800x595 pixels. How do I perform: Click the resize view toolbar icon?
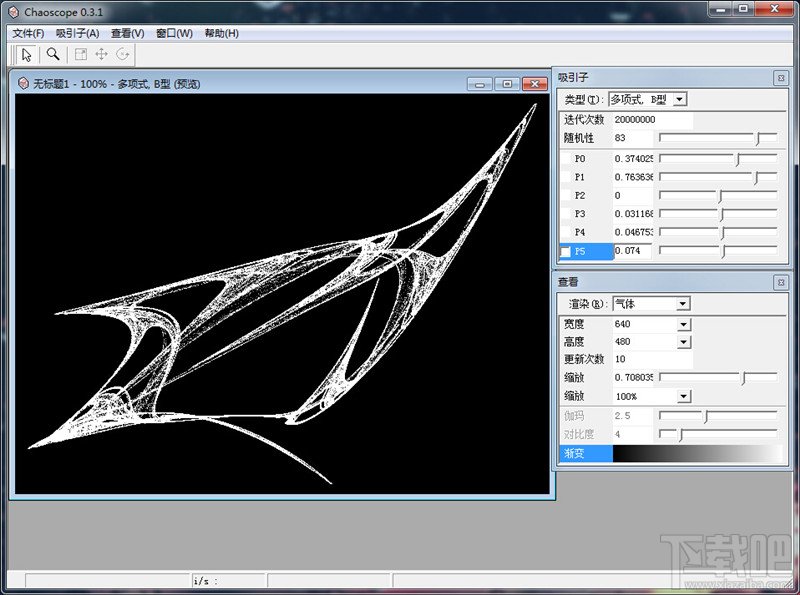(81, 54)
